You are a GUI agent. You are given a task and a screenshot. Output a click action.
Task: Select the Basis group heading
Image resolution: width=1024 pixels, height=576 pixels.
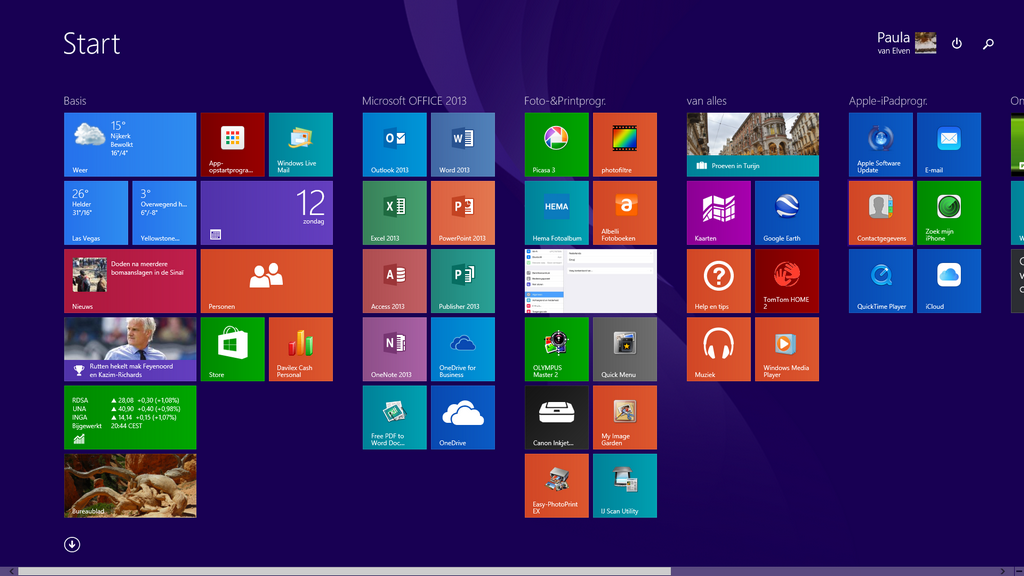click(x=74, y=101)
